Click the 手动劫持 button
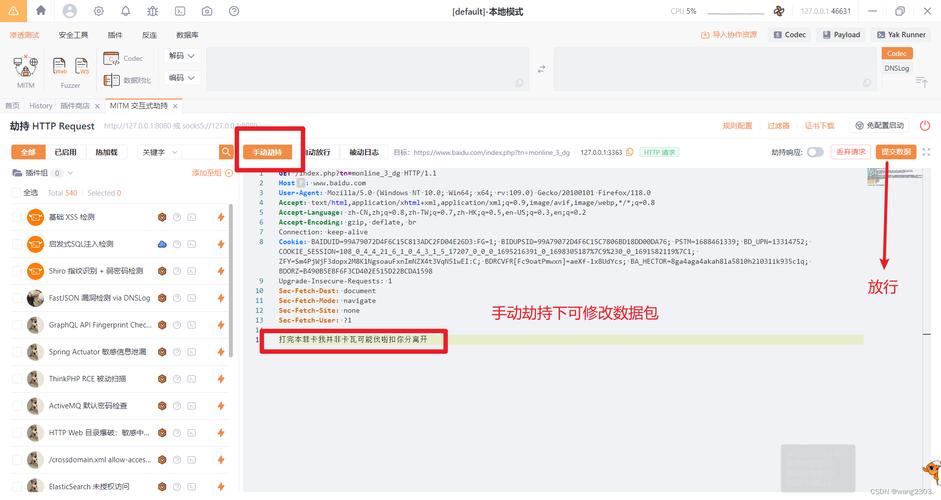Image resolution: width=941 pixels, height=500 pixels. pos(267,152)
